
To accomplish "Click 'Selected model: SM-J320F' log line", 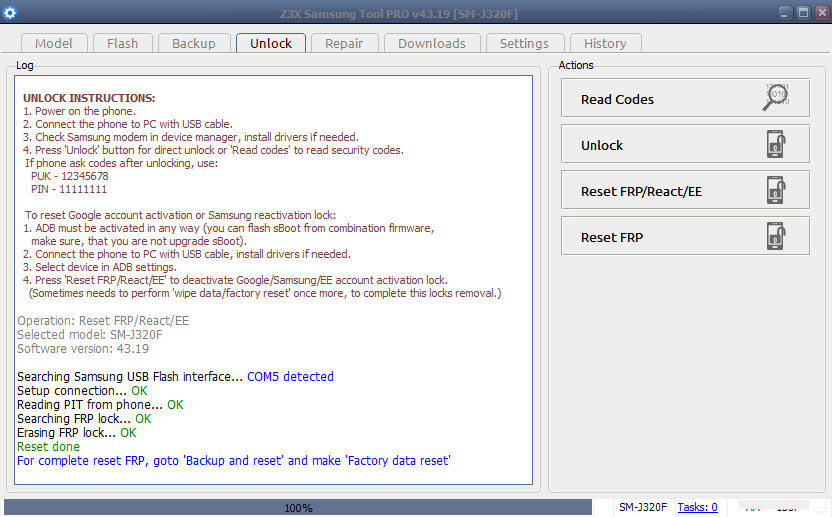I will pyautogui.click(x=90, y=335).
